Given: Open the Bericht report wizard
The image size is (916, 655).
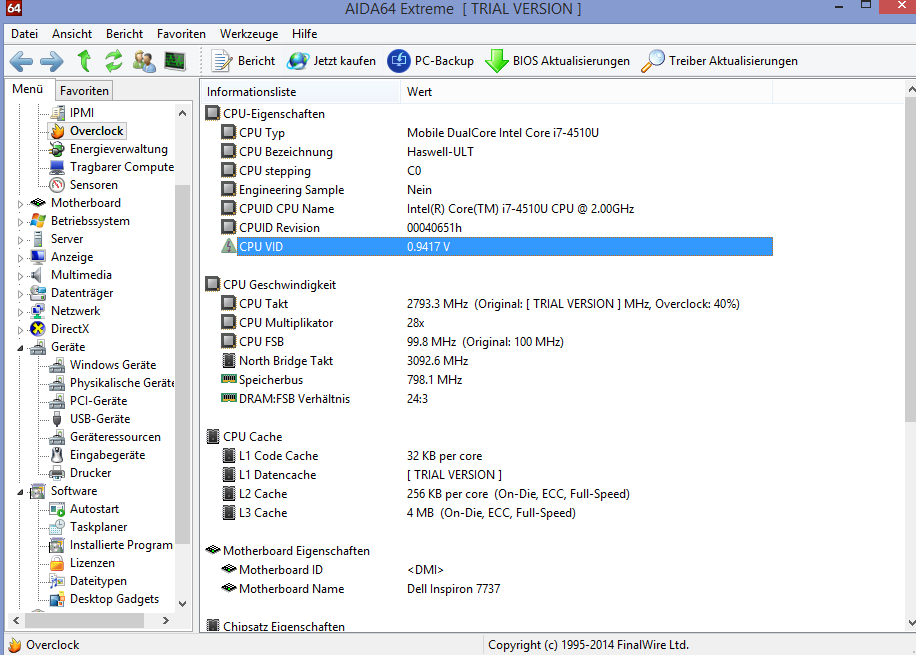Looking at the screenshot, I should click(x=244, y=61).
